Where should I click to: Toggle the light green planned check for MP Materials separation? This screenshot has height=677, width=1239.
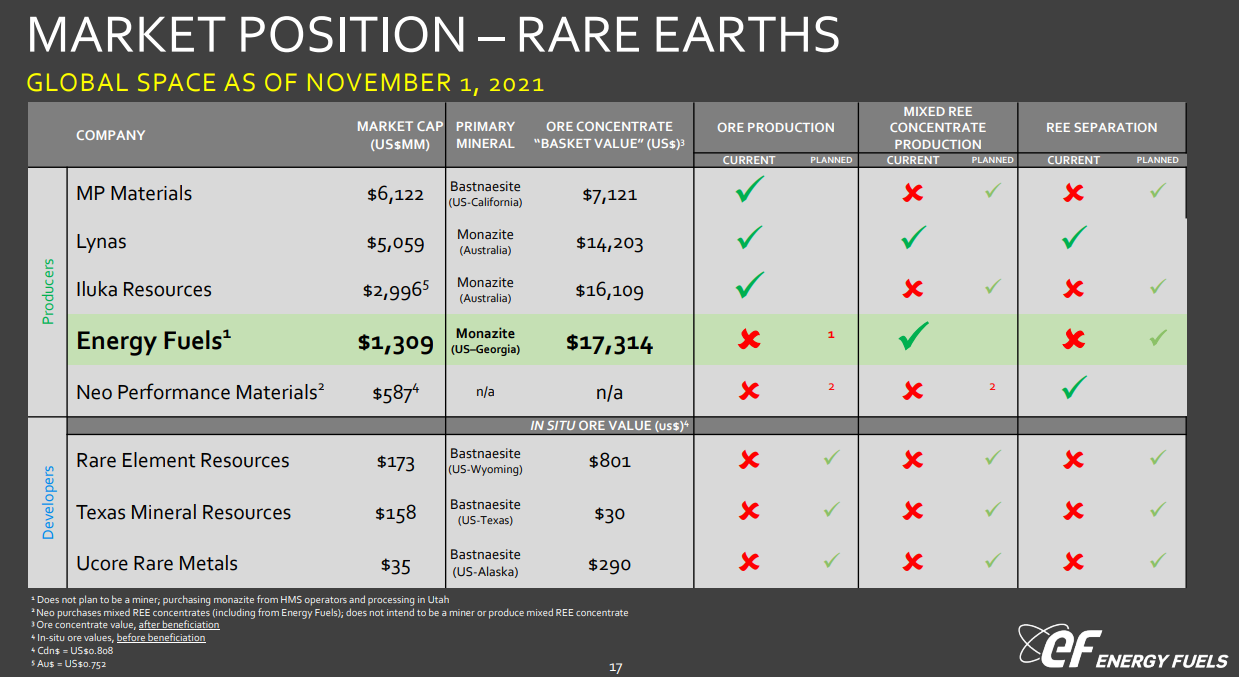pos(1158,191)
